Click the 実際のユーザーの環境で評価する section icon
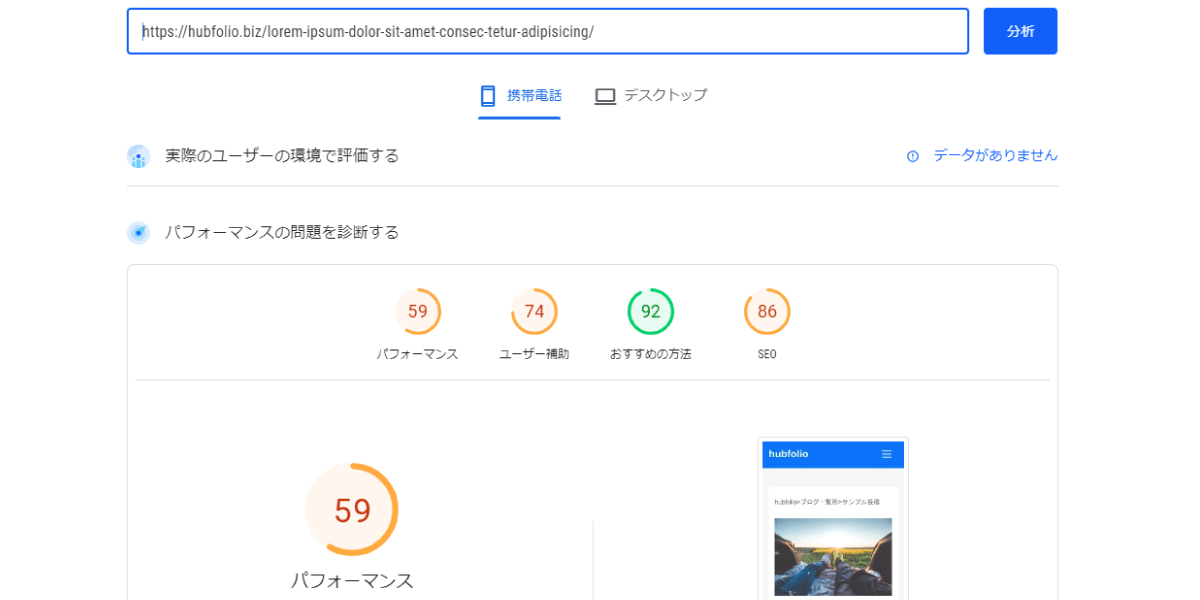The image size is (1200, 600). 138,156
